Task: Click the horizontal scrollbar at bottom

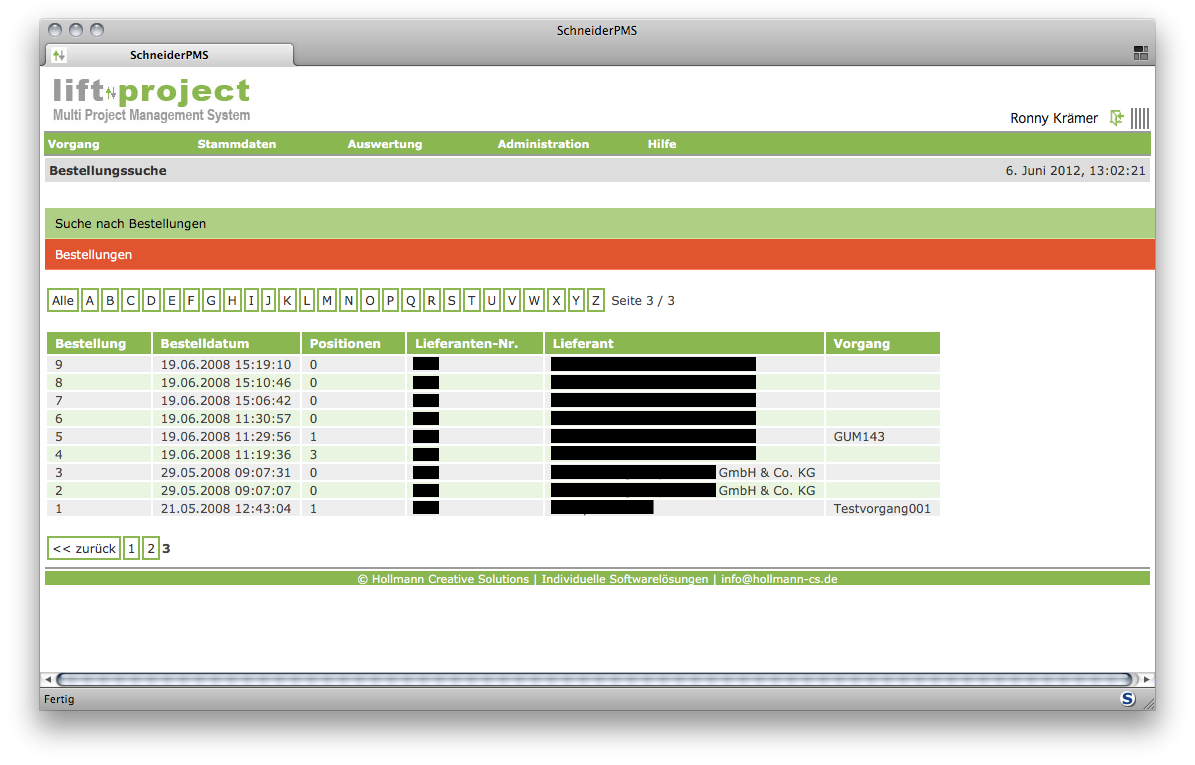Action: (596, 679)
